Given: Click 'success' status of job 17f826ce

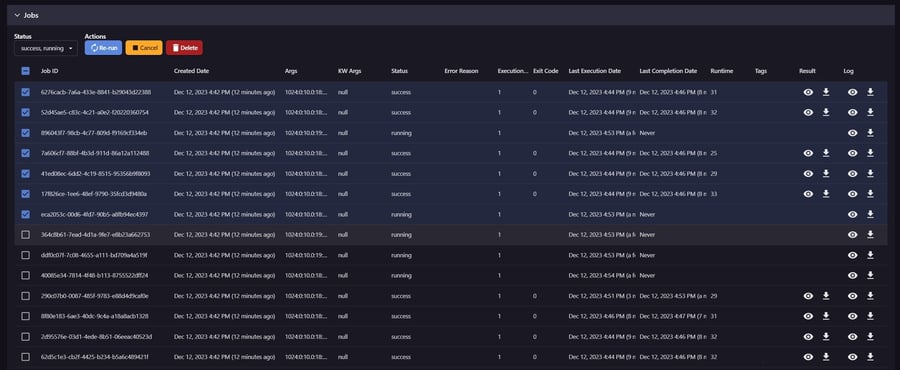Looking at the screenshot, I should 401,194.
